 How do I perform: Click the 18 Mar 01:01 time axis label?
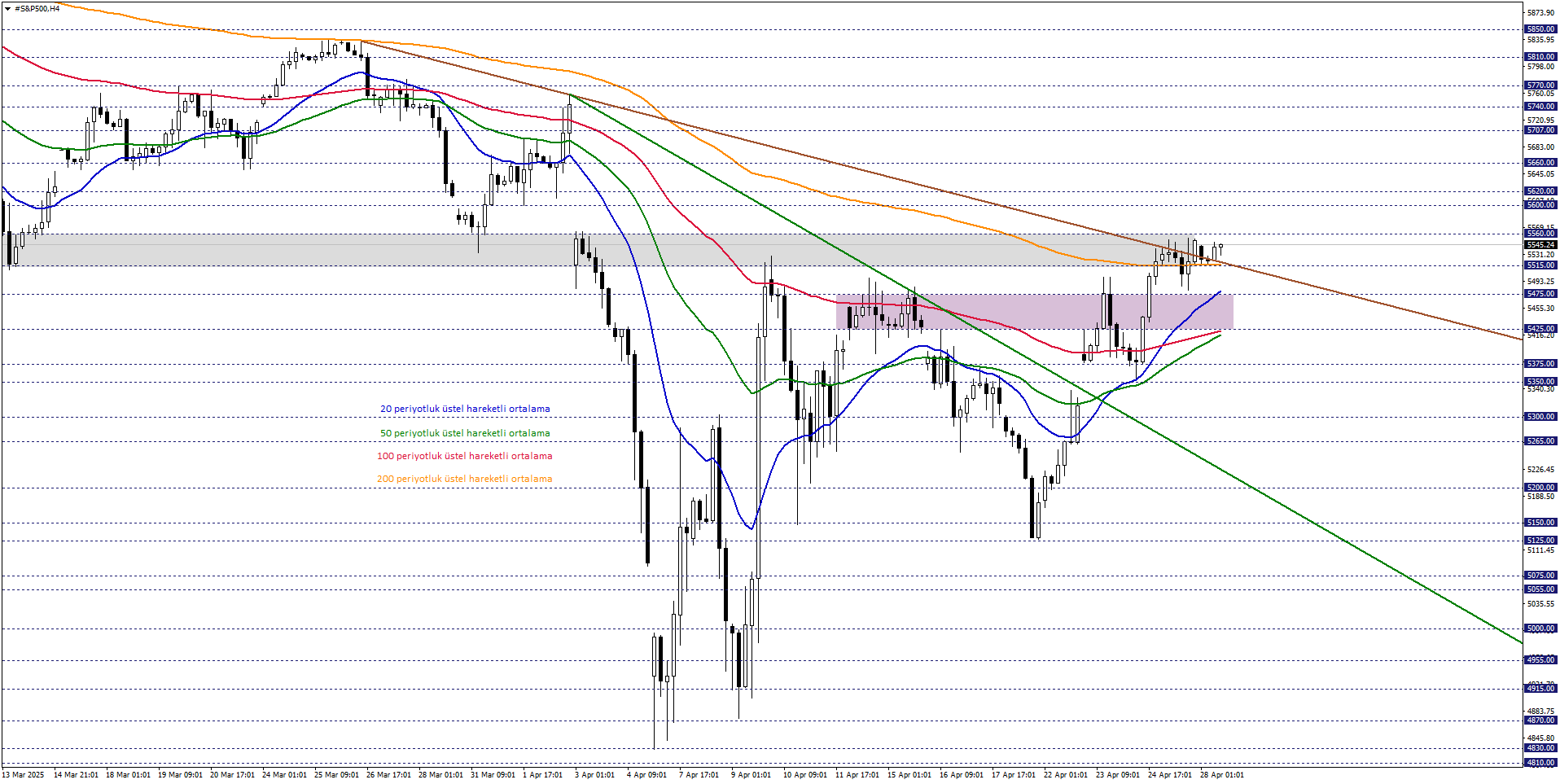click(x=128, y=775)
